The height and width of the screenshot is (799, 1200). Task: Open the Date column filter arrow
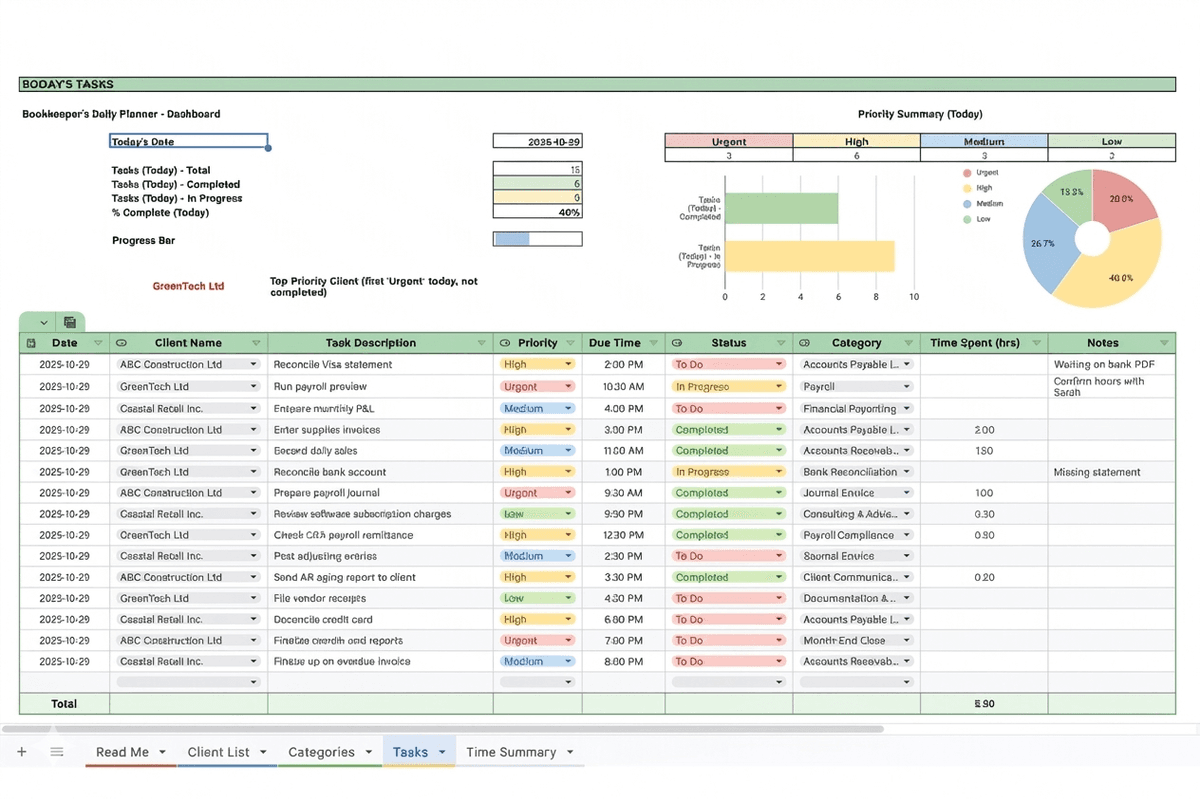(x=98, y=343)
